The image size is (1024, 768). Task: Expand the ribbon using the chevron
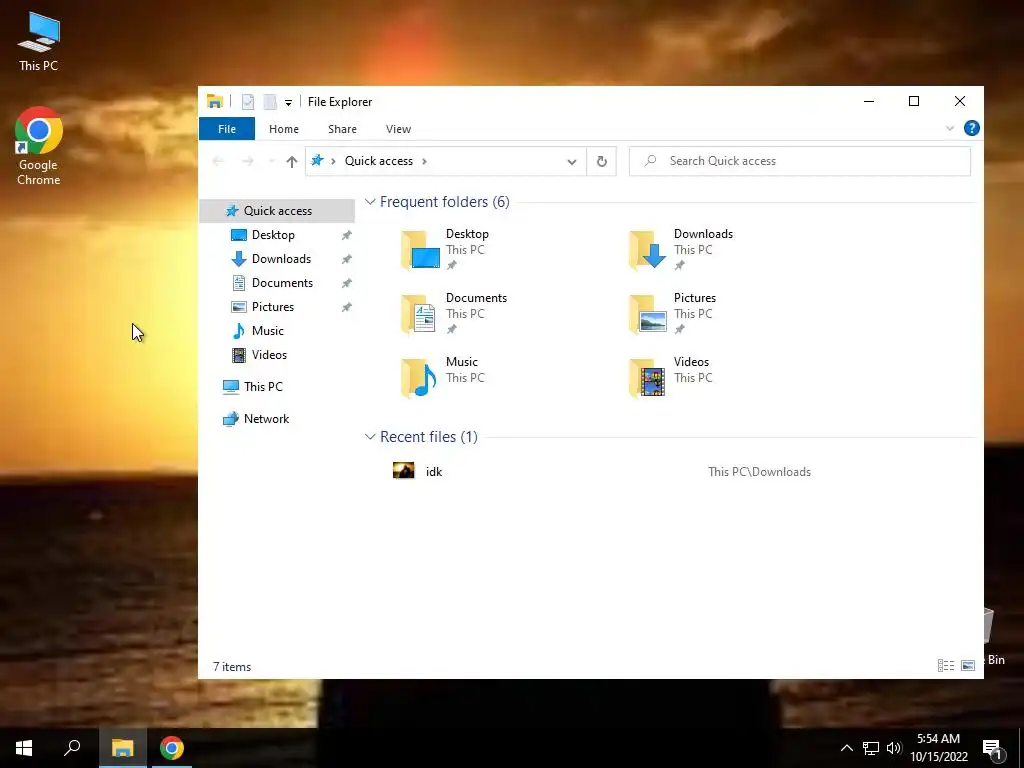tap(950, 129)
